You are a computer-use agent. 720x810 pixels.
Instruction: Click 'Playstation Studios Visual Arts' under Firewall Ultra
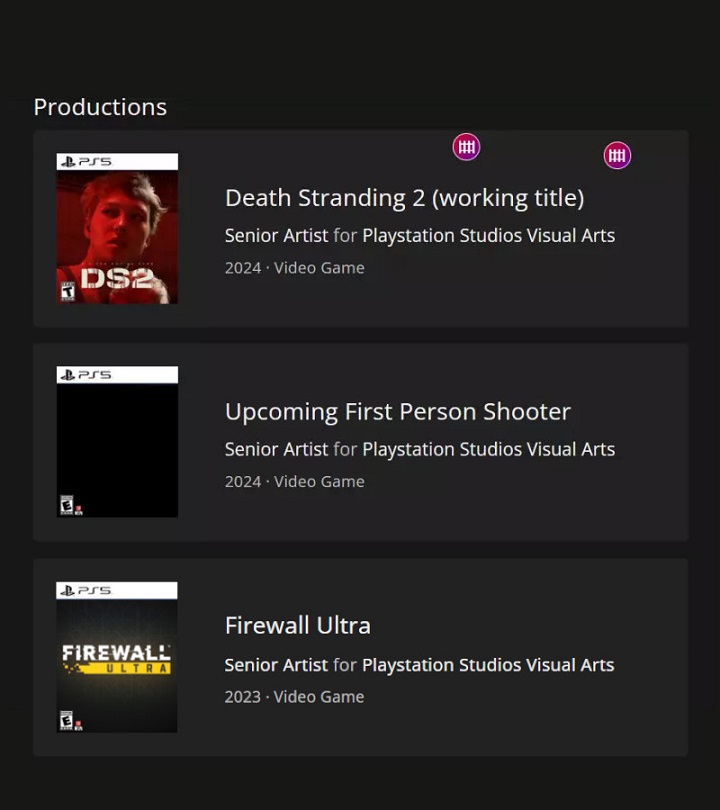click(x=488, y=665)
